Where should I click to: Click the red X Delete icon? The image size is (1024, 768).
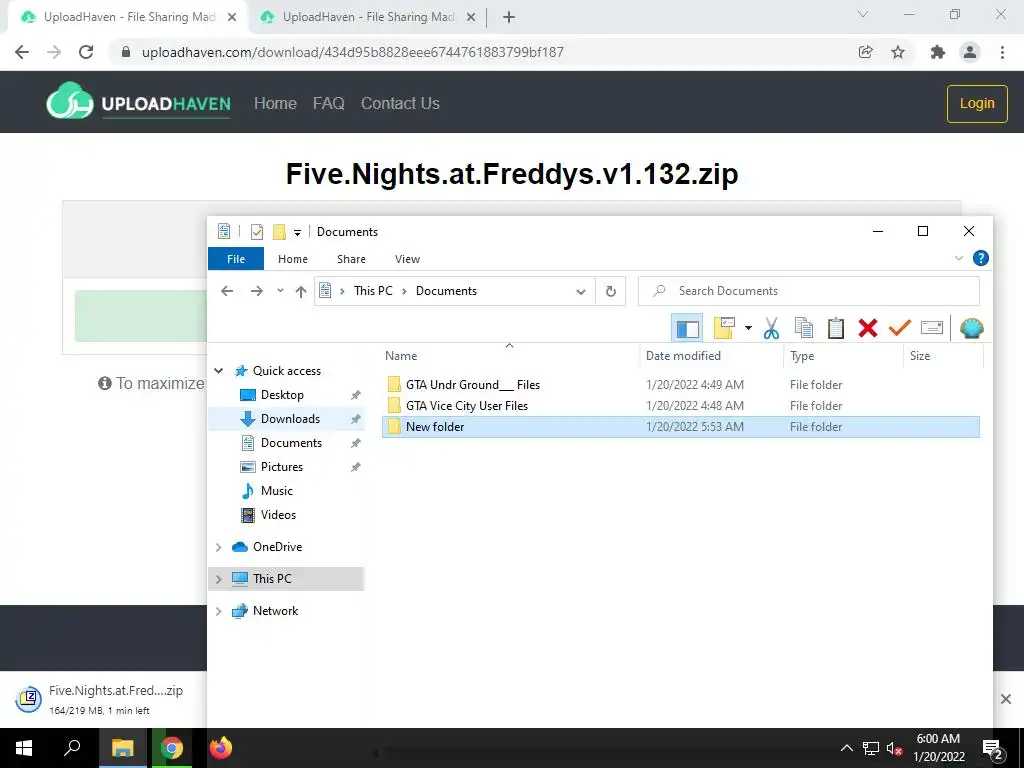tap(868, 328)
